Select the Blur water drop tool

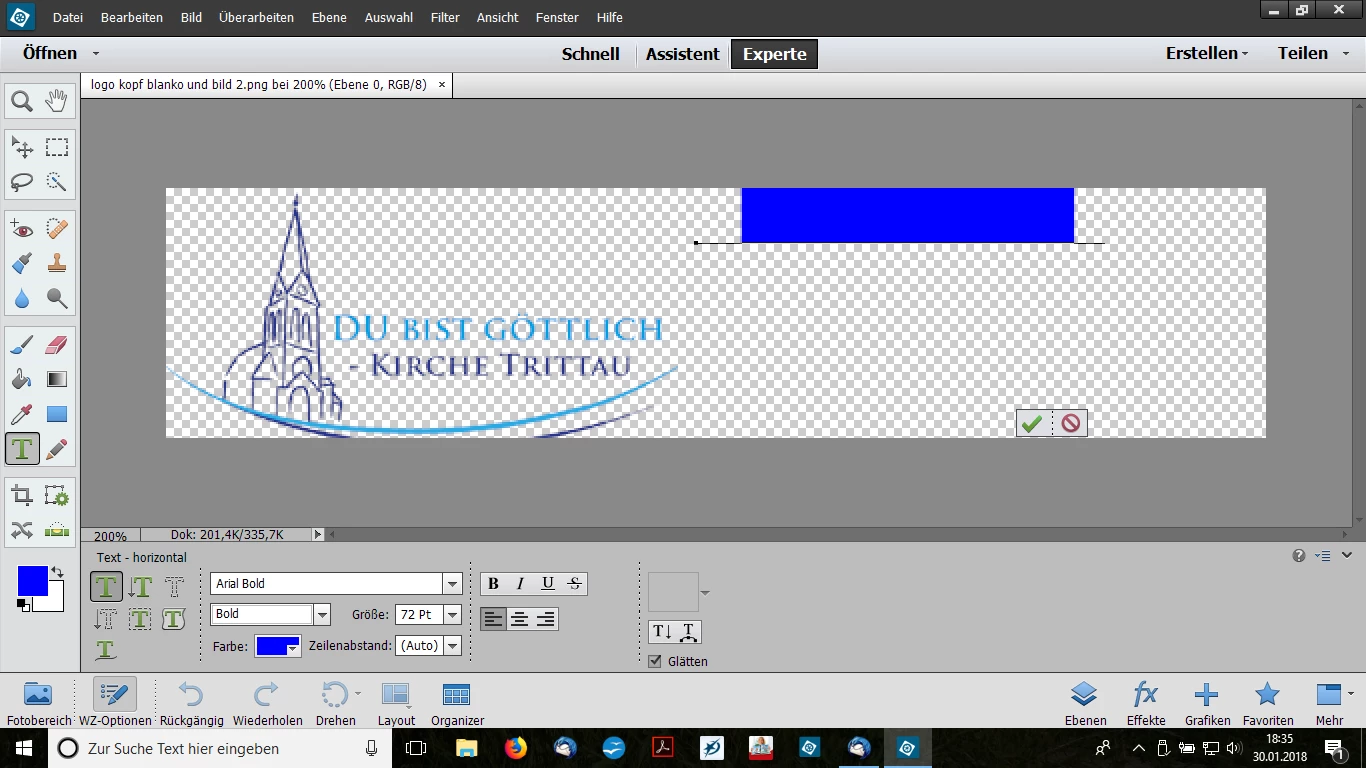point(22,298)
